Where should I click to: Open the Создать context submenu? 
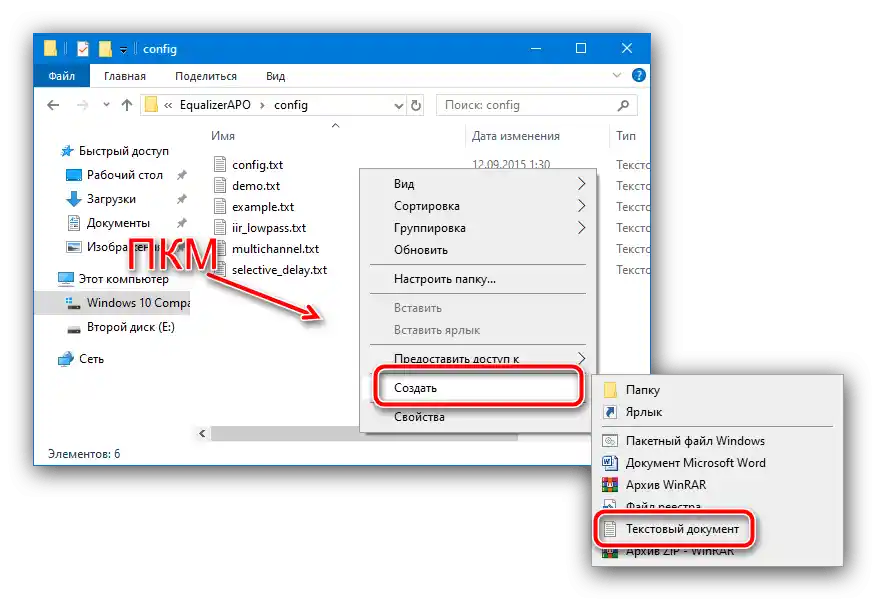click(478, 388)
